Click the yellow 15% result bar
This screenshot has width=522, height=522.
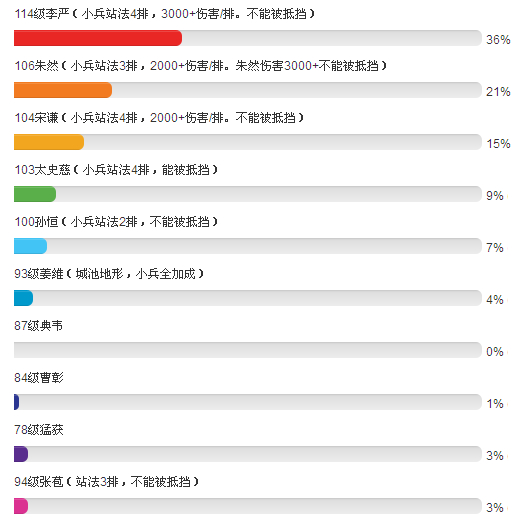[x=49, y=142]
